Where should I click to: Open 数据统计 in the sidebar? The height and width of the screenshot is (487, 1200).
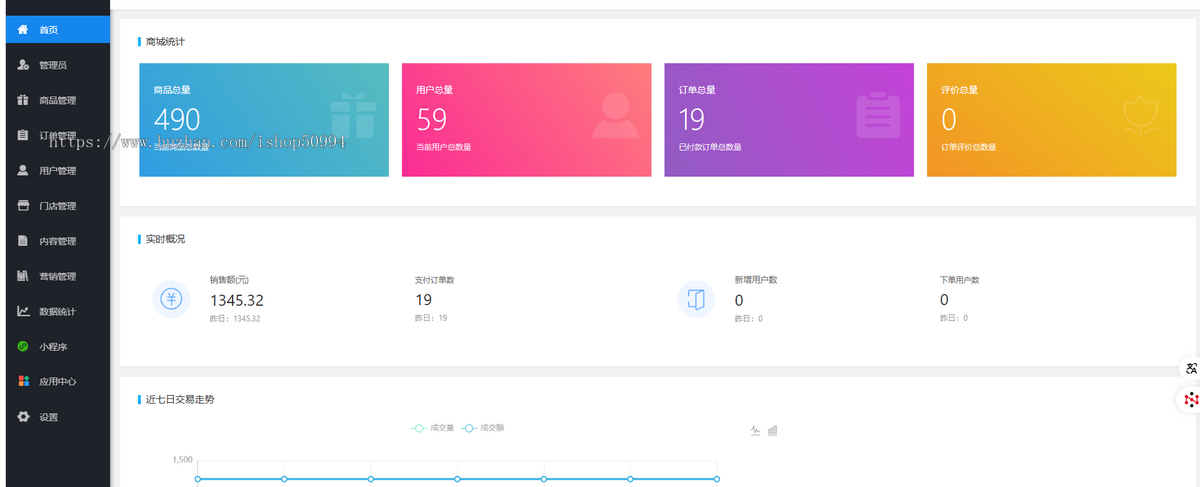pyautogui.click(x=57, y=312)
